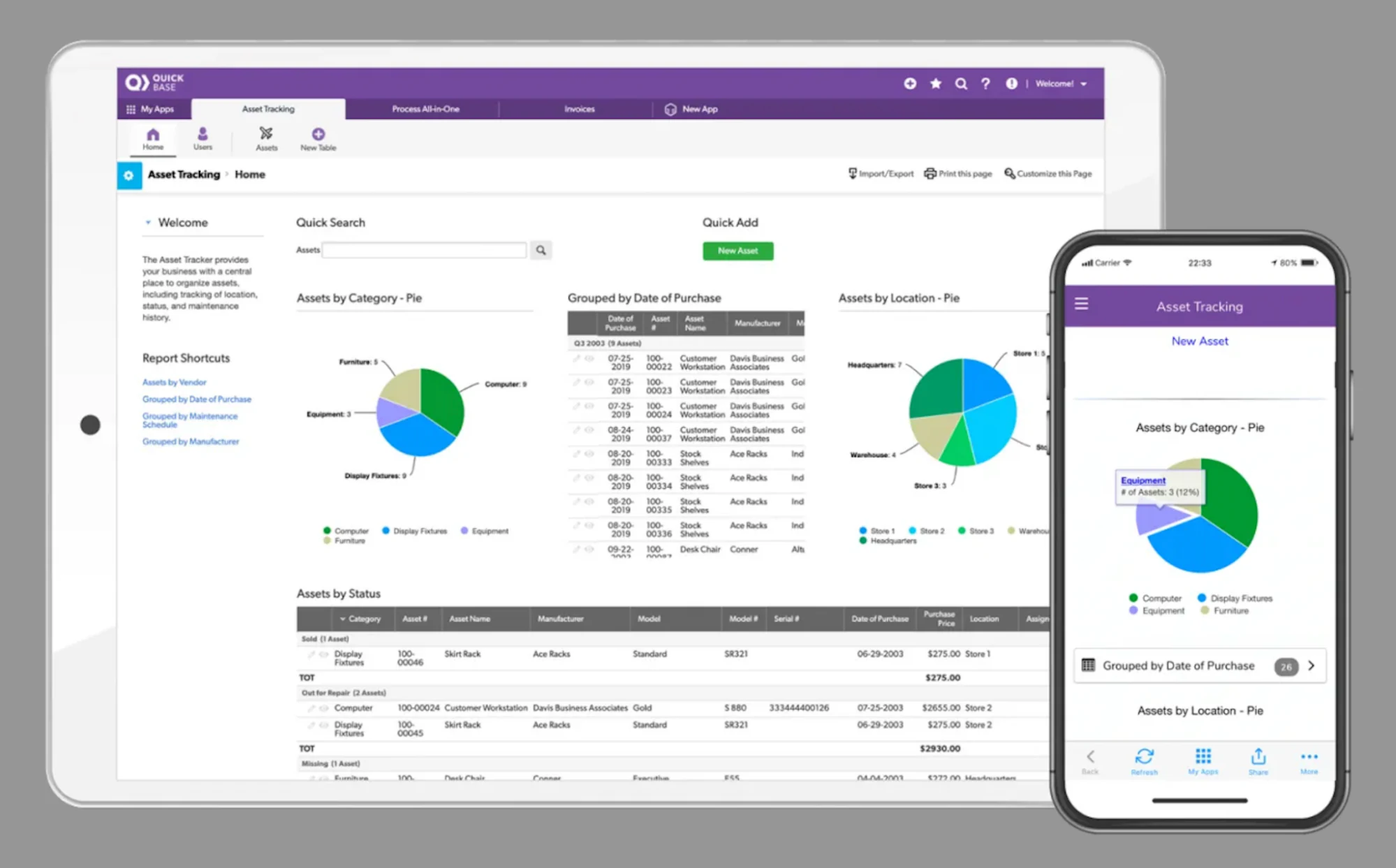Open the Users icon
1396x868 pixels.
click(203, 139)
